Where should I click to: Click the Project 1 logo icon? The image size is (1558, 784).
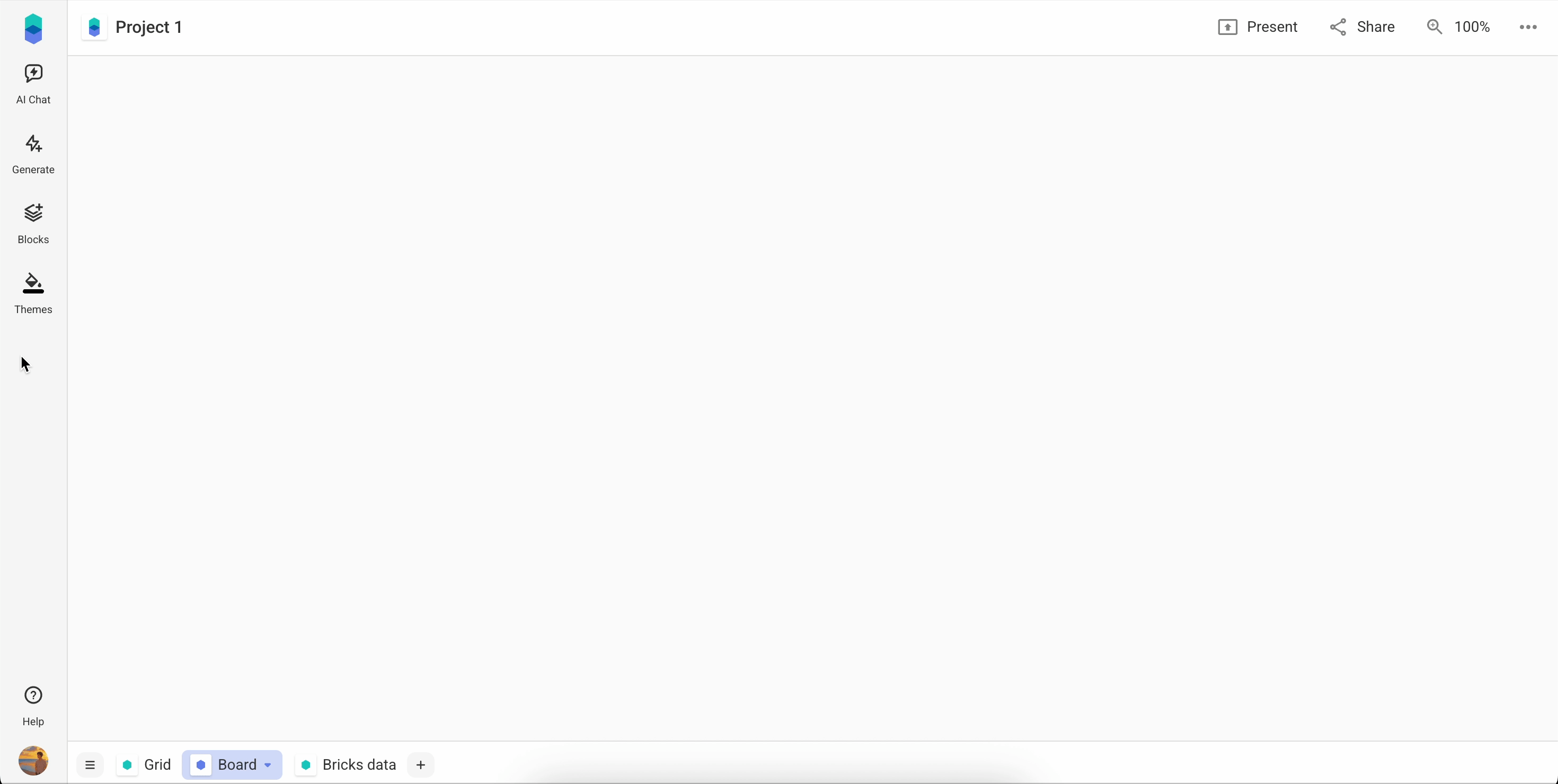pyautogui.click(x=94, y=27)
